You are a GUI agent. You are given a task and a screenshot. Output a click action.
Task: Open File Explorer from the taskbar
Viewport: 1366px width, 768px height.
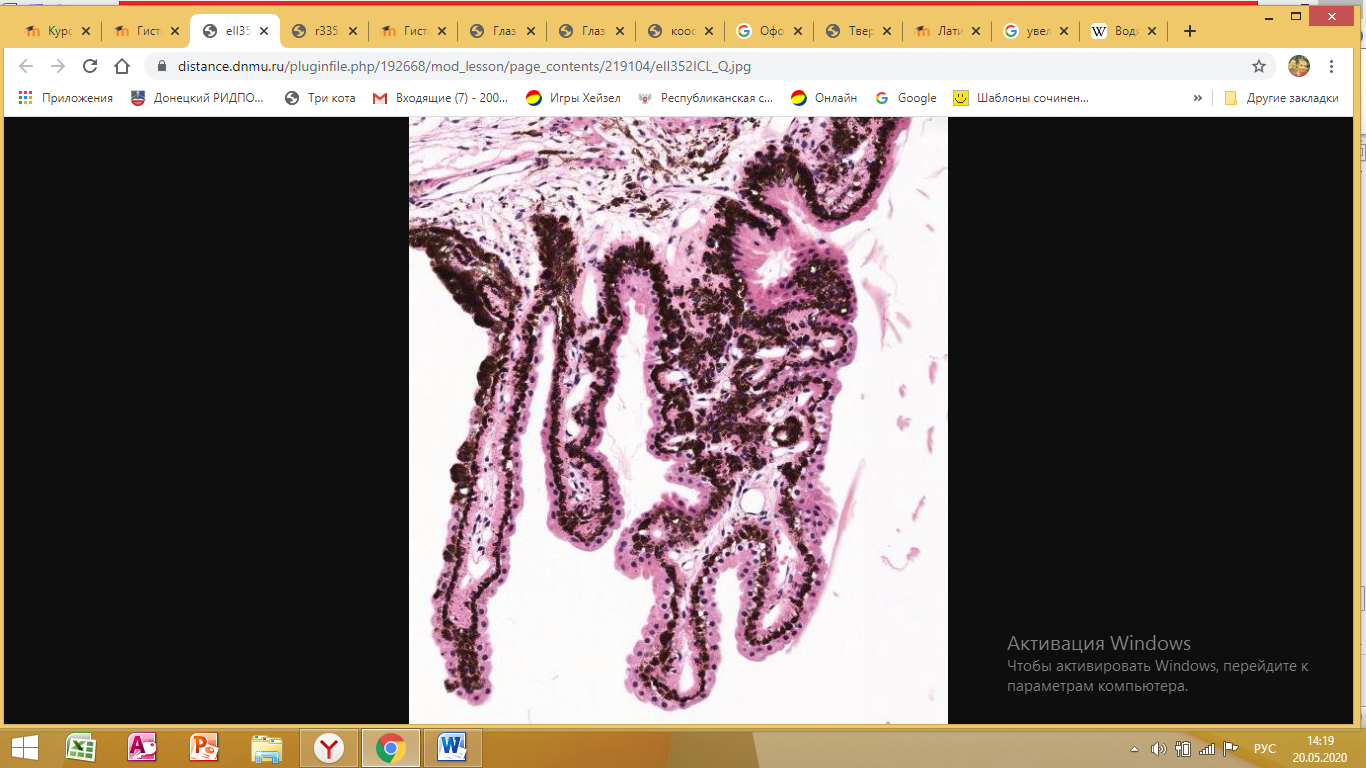click(266, 747)
